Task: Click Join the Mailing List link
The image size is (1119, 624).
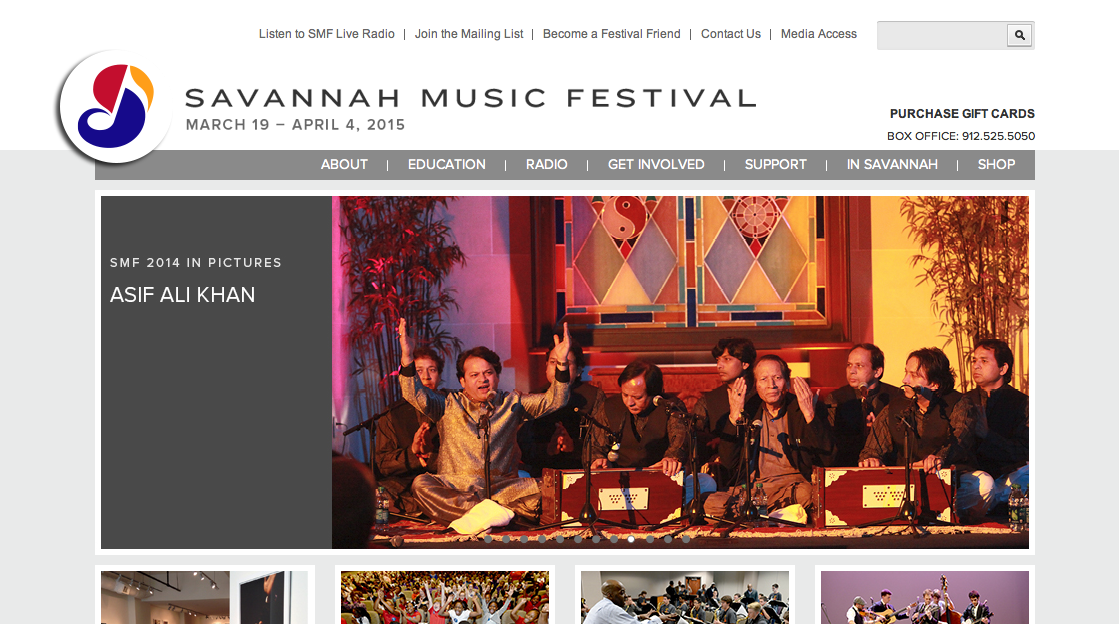Action: pos(469,34)
